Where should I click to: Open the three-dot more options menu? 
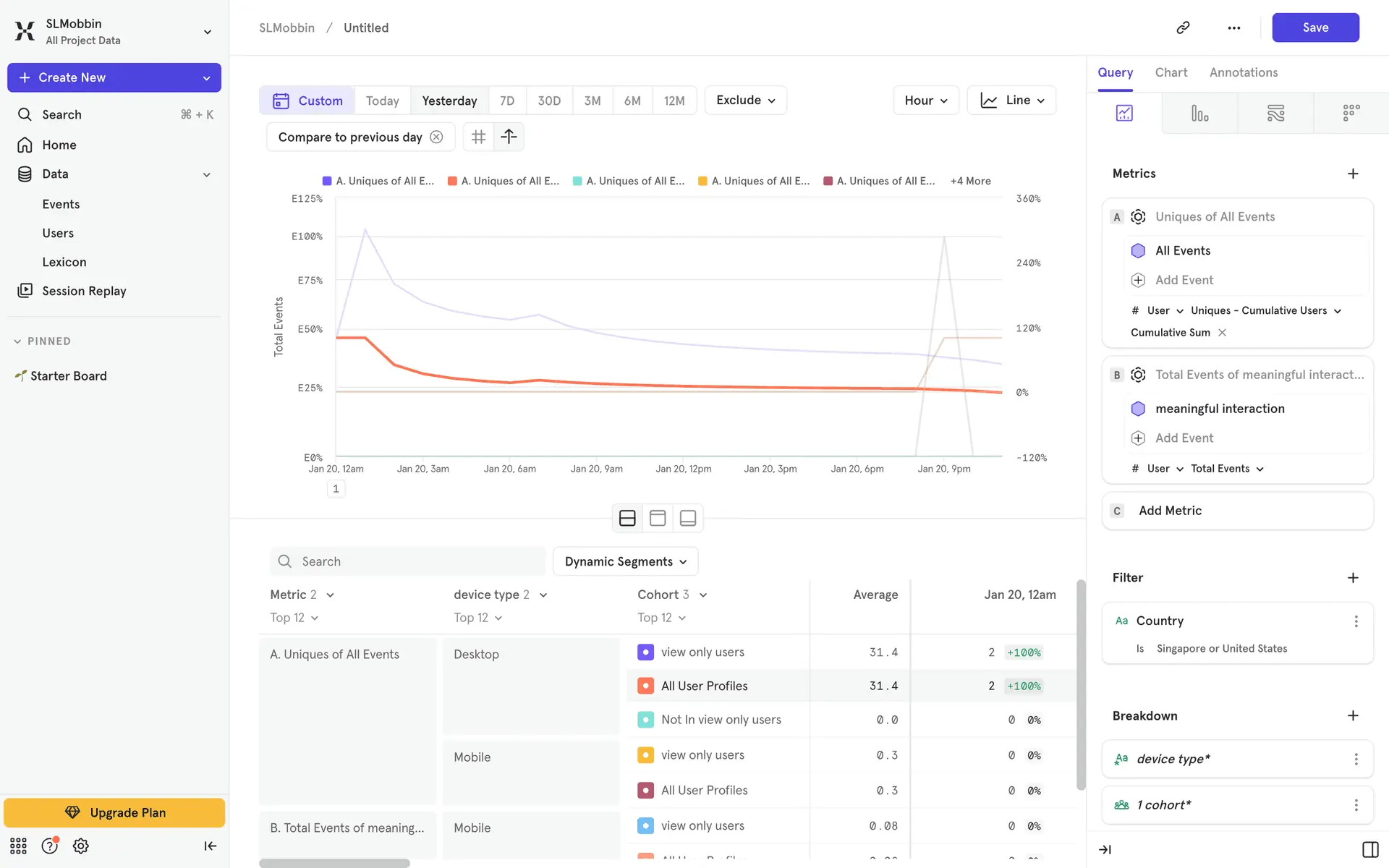1234,27
